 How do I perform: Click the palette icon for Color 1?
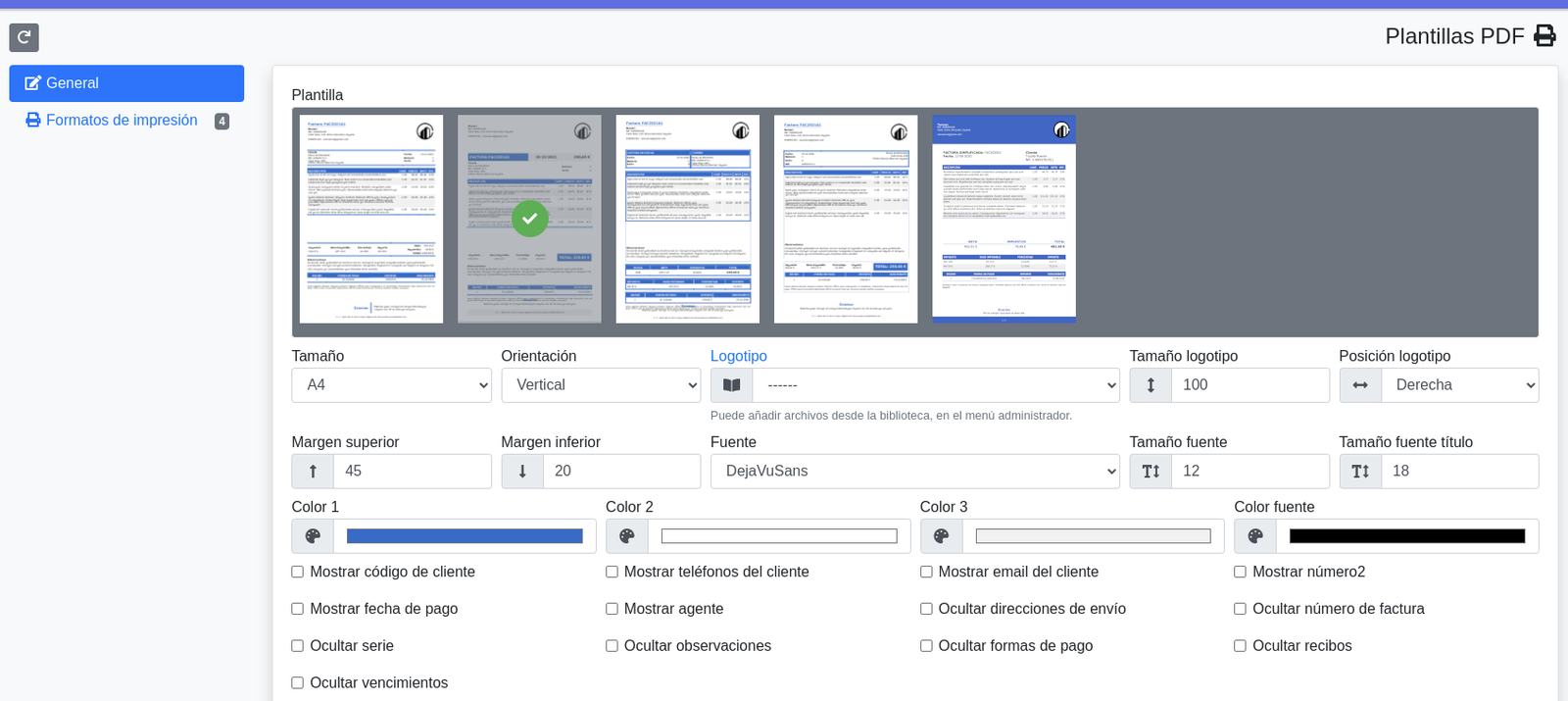(313, 536)
